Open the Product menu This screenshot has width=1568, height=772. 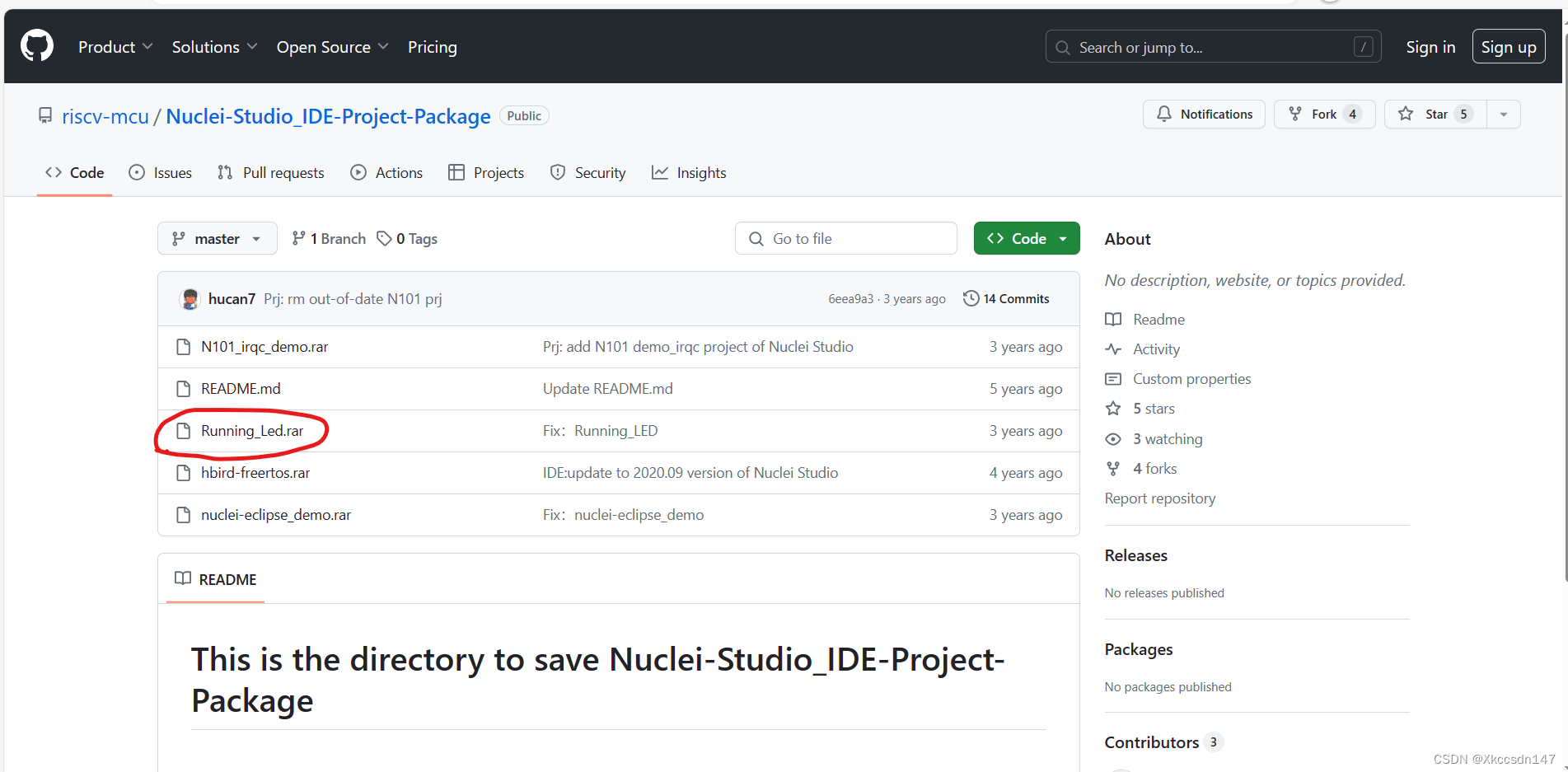[115, 47]
